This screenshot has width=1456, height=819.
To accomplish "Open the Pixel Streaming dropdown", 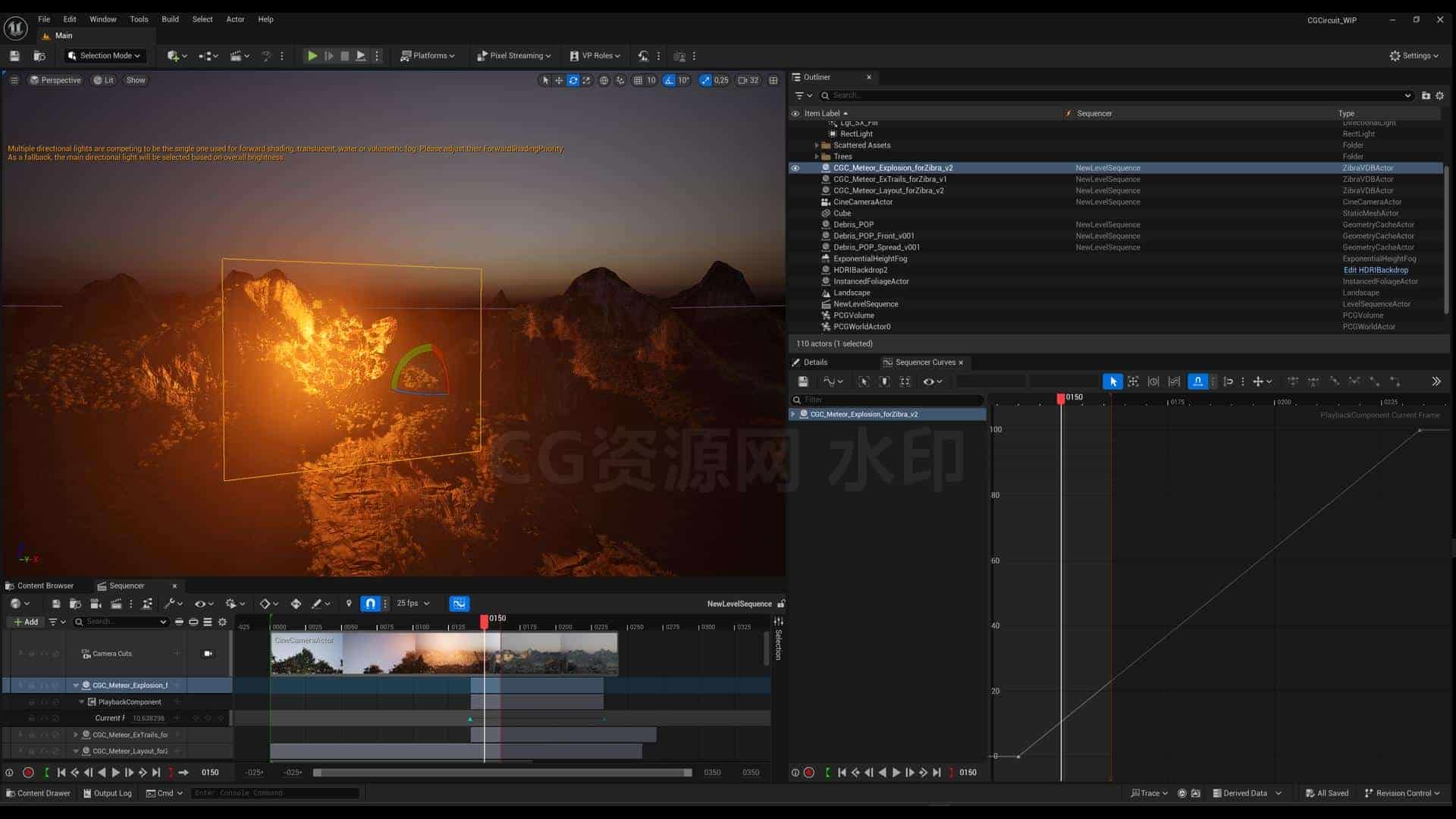I will click(513, 56).
